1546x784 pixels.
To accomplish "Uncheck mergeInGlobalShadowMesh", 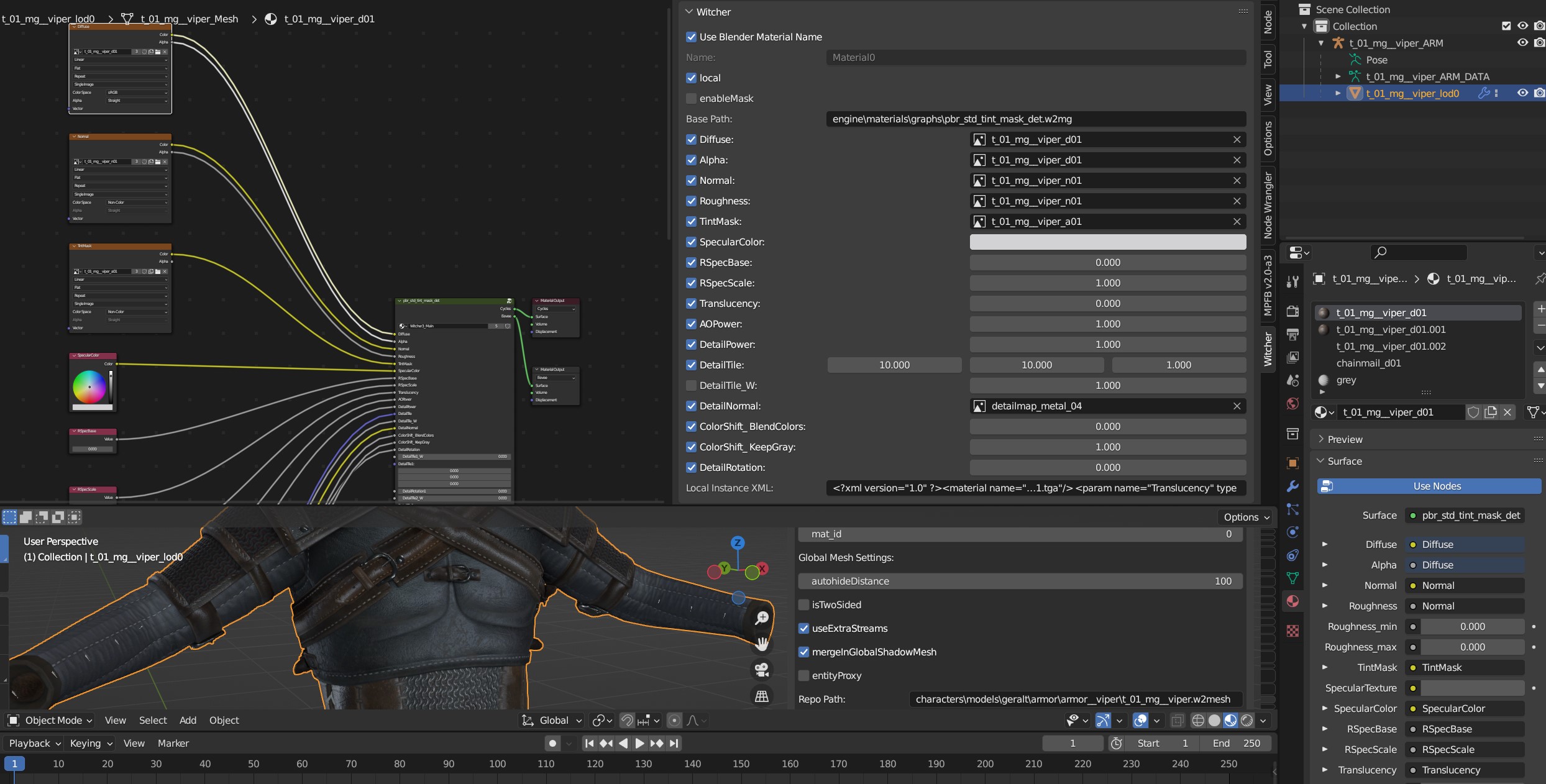I will tap(803, 652).
